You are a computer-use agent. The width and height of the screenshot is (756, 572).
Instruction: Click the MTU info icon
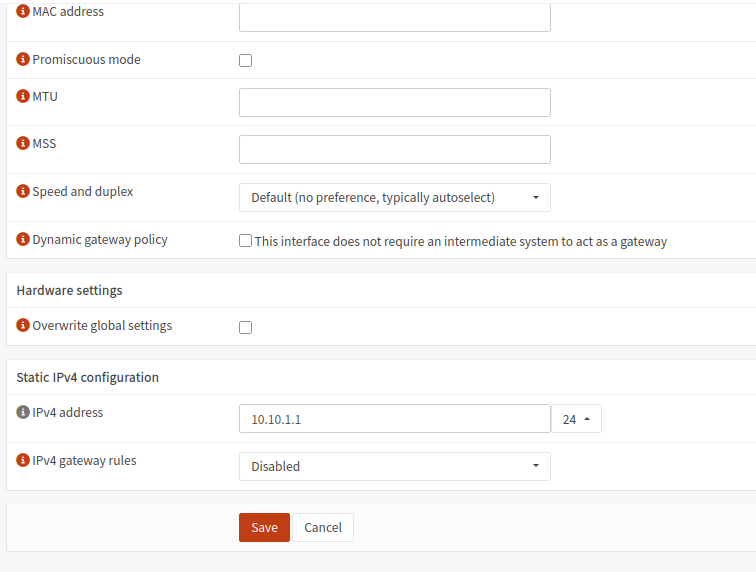tap(23, 96)
